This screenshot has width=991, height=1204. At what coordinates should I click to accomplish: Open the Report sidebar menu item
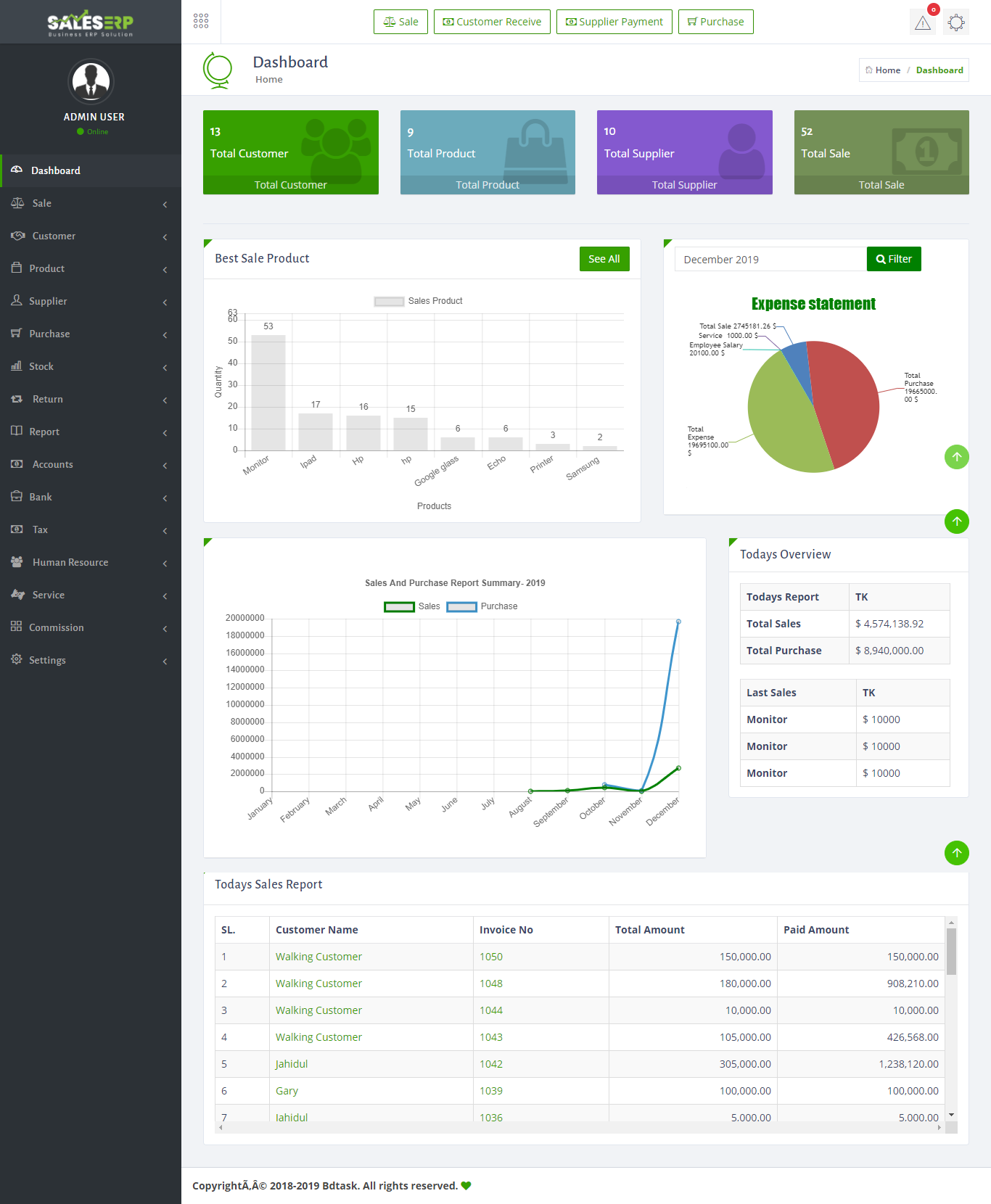91,432
